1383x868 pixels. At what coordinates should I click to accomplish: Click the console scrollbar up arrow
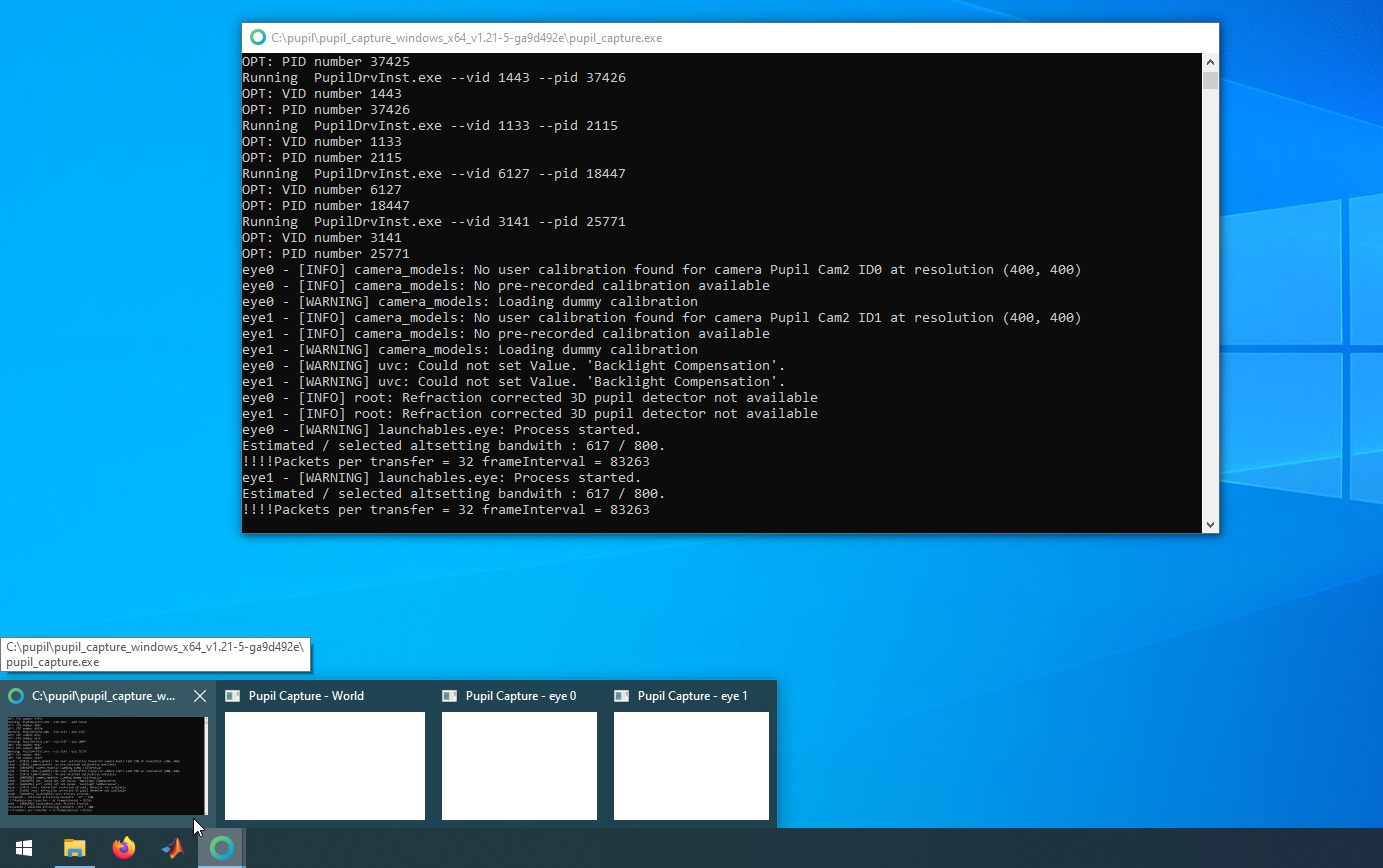[1210, 61]
